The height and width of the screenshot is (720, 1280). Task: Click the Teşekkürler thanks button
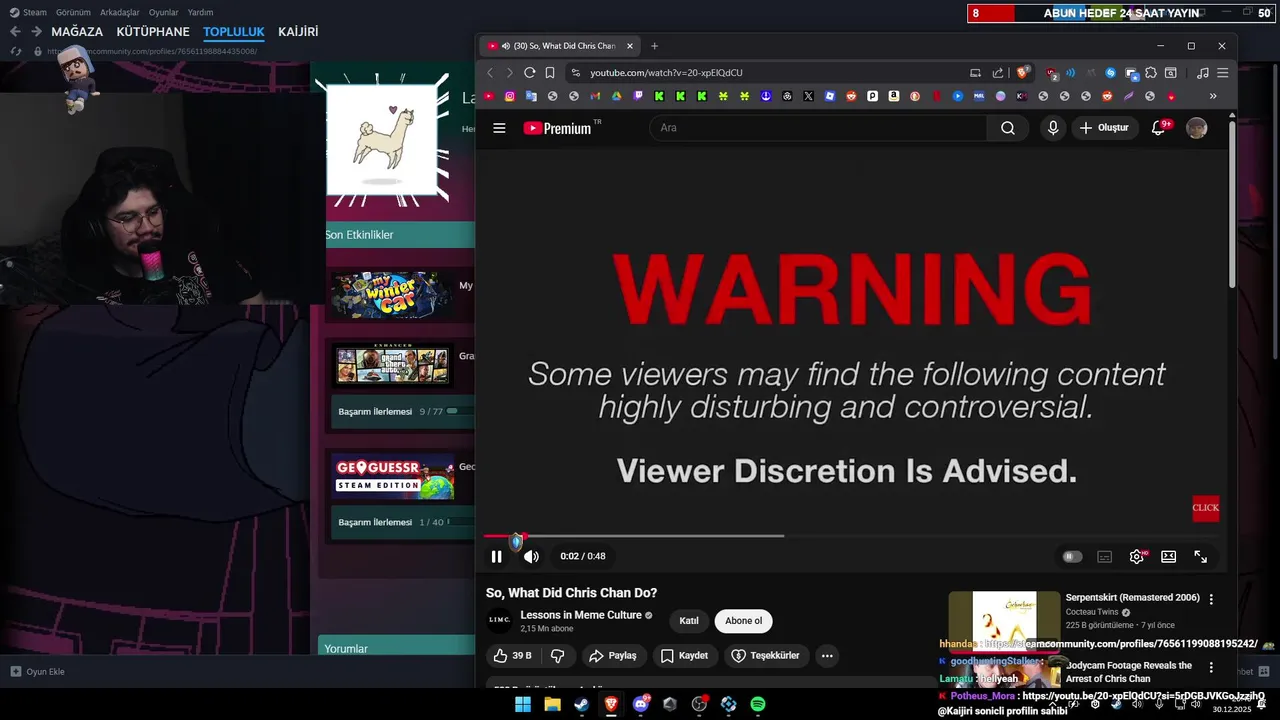[x=765, y=656]
